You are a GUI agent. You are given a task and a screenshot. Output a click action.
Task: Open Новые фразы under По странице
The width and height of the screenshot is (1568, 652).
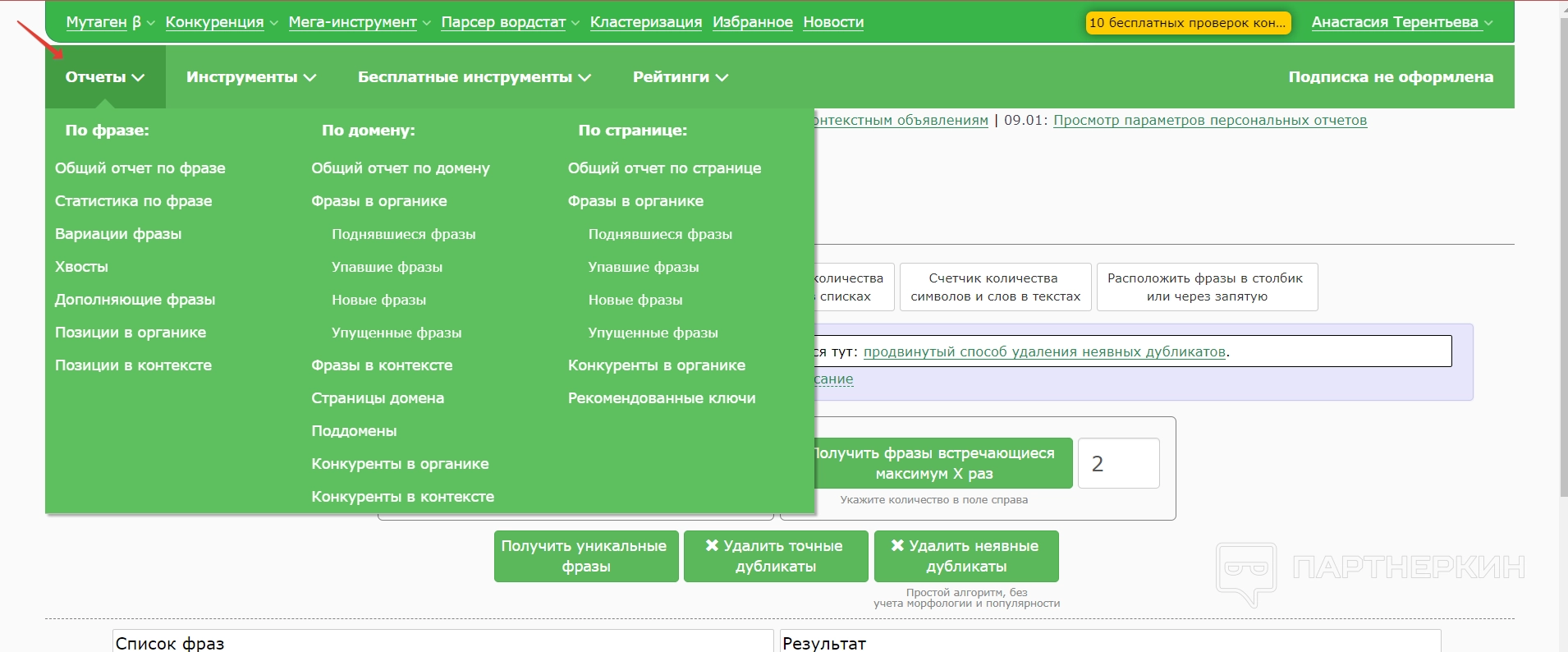click(x=636, y=300)
